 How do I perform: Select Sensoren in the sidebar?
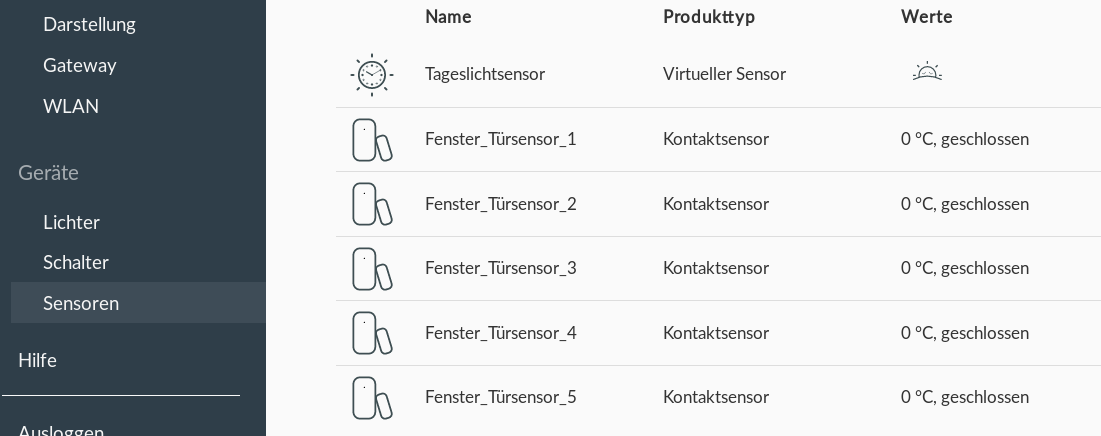point(138,303)
